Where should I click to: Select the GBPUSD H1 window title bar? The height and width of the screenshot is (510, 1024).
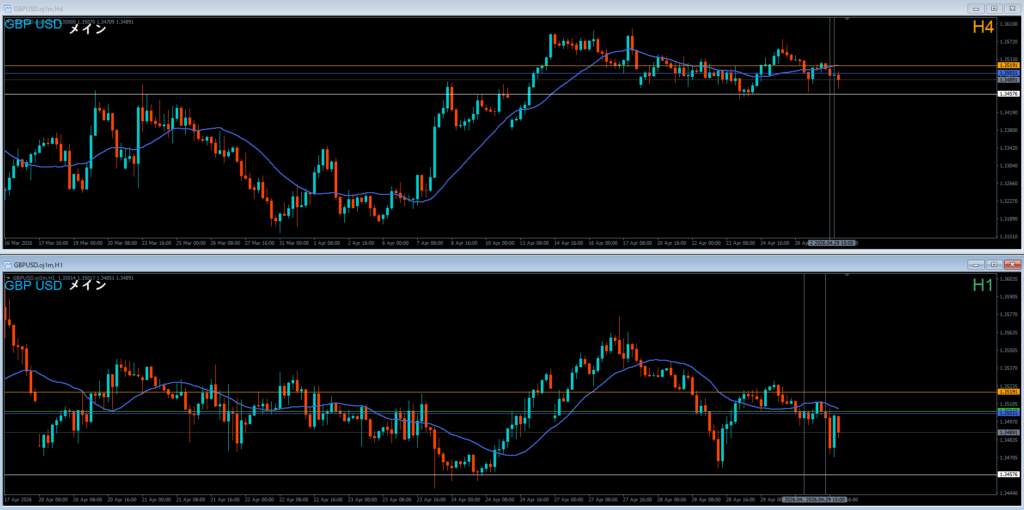[x=400, y=265]
